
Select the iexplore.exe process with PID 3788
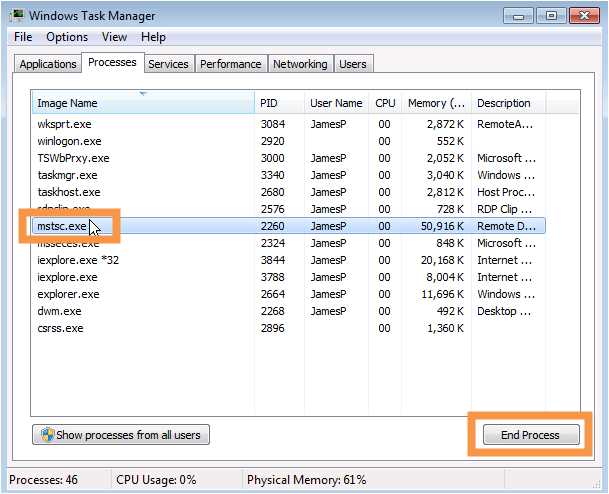[x=289, y=277]
